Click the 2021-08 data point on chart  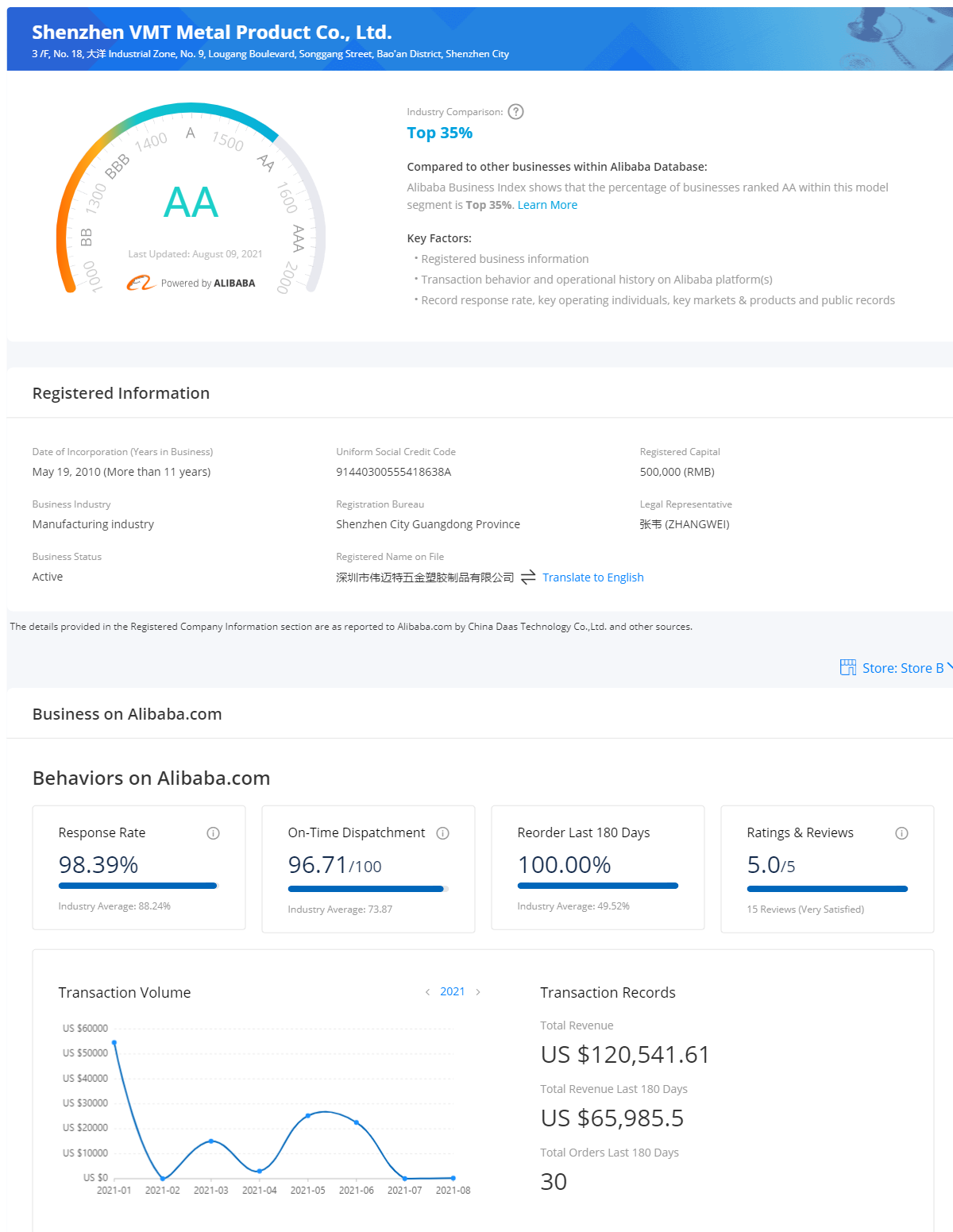click(x=453, y=1178)
